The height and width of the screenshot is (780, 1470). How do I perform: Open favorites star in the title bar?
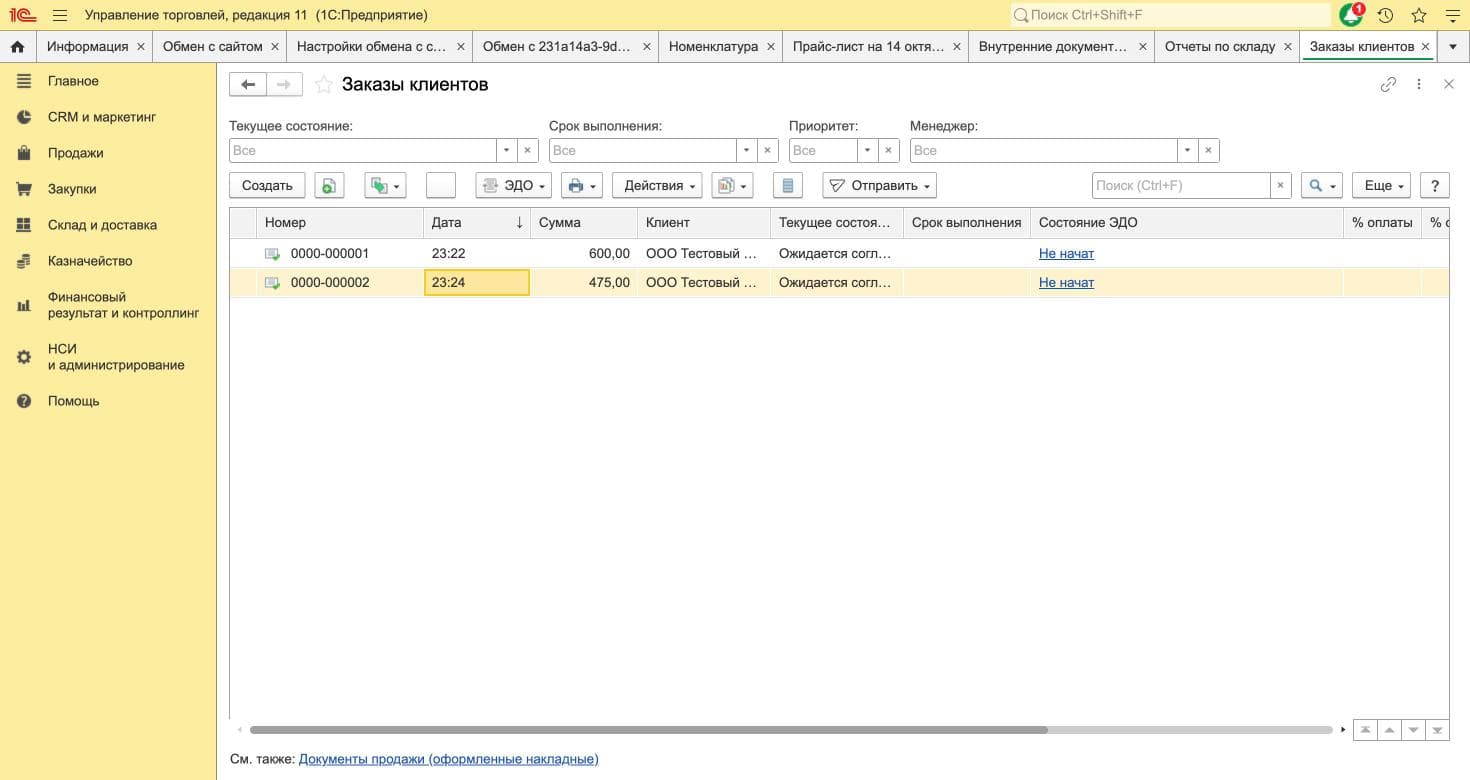(x=1419, y=15)
